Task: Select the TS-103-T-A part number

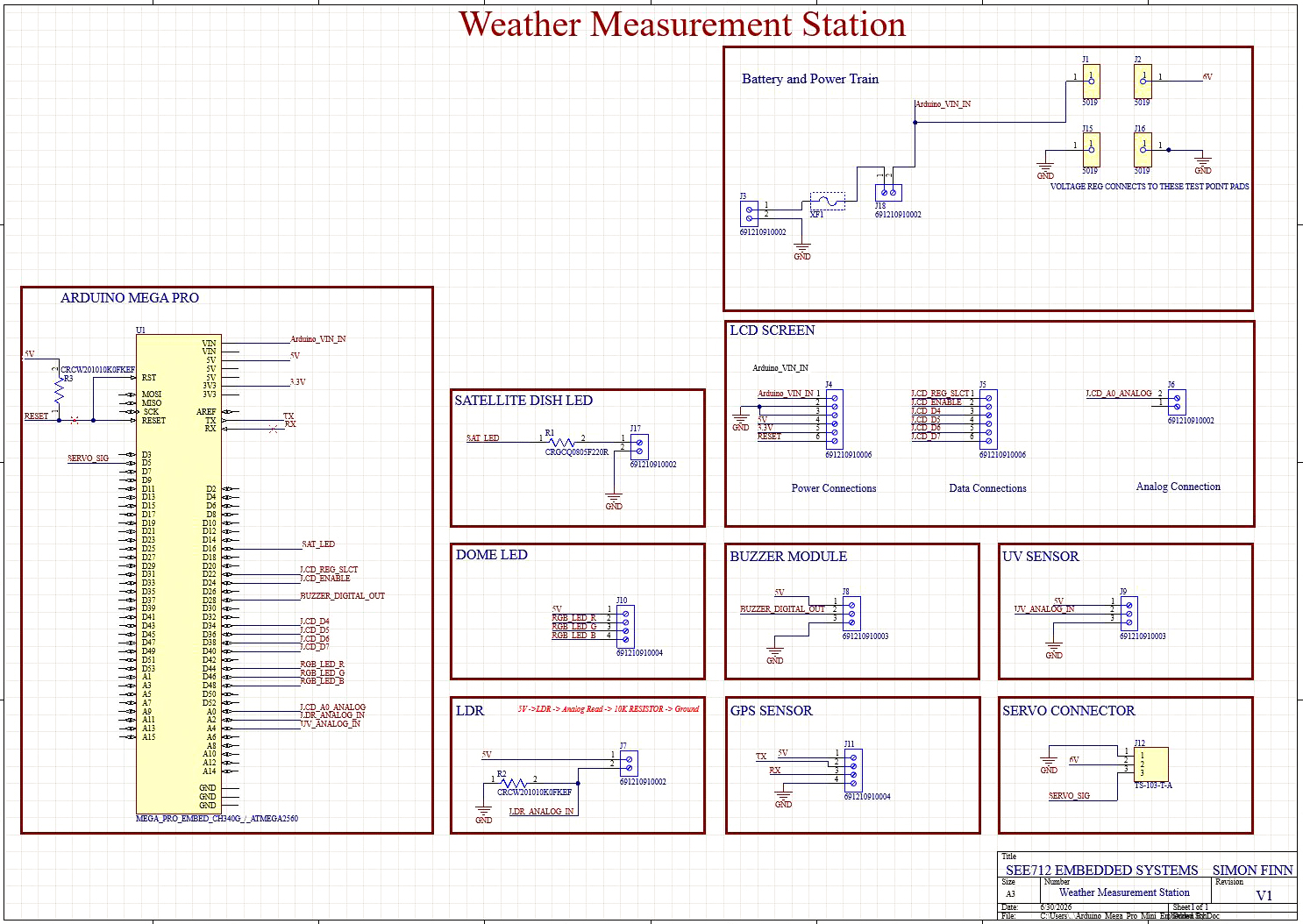Action: tap(1153, 785)
